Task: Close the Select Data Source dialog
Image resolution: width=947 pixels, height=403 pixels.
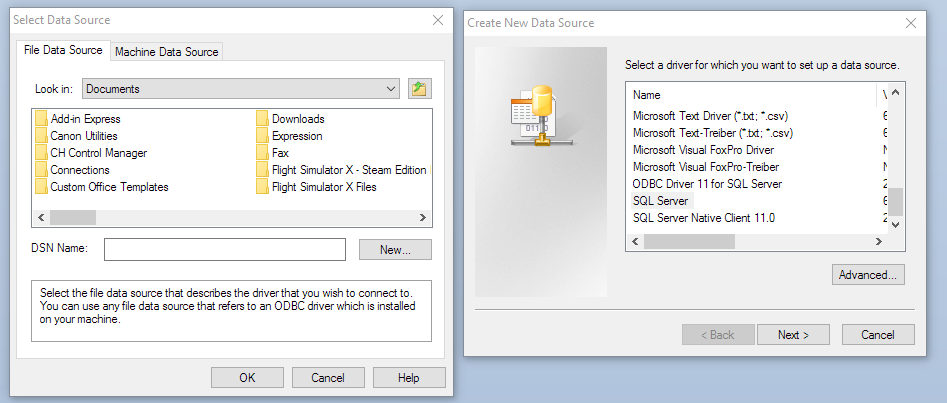Action: 438,20
